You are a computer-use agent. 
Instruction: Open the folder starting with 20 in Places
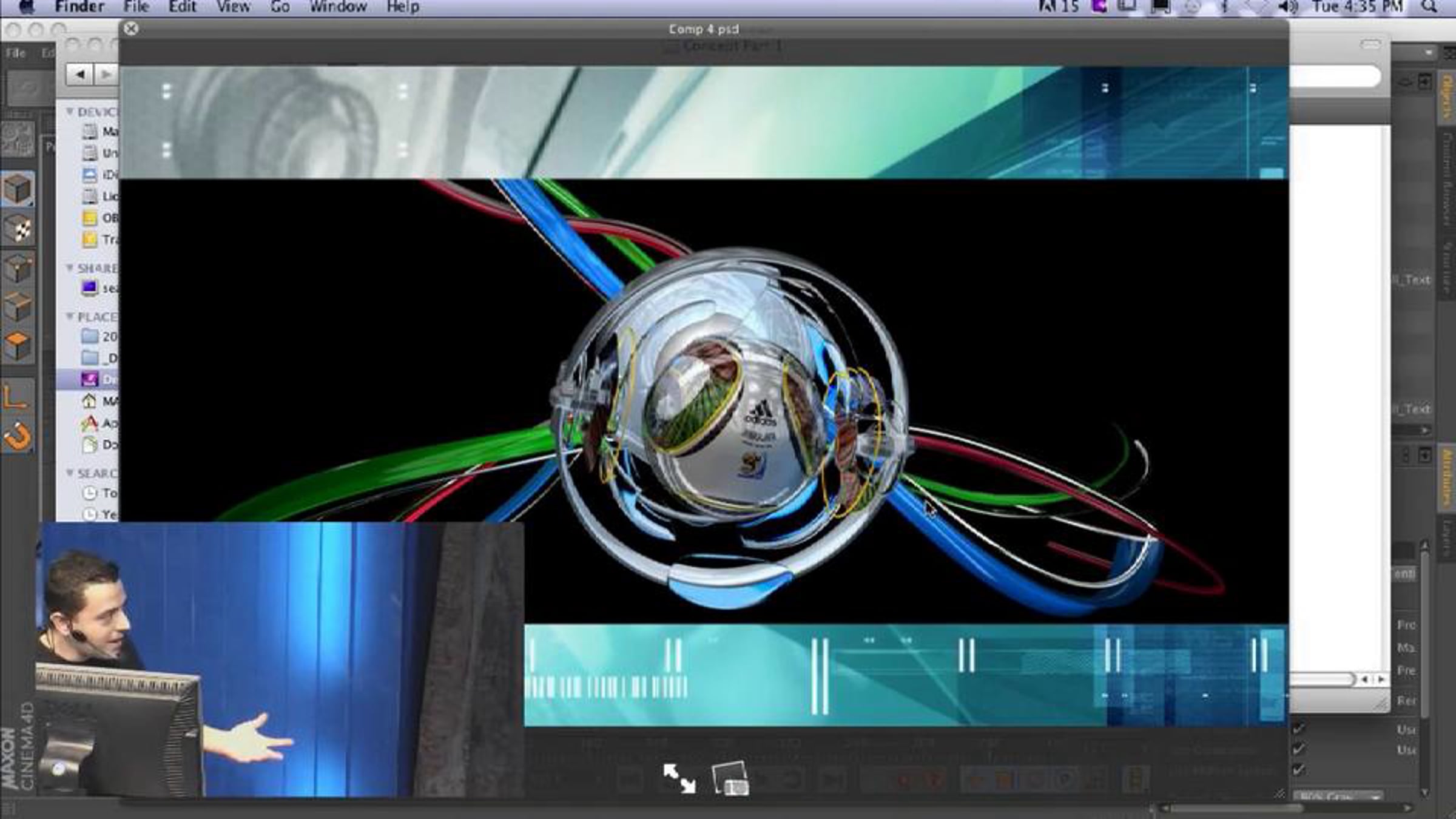pyautogui.click(x=100, y=336)
